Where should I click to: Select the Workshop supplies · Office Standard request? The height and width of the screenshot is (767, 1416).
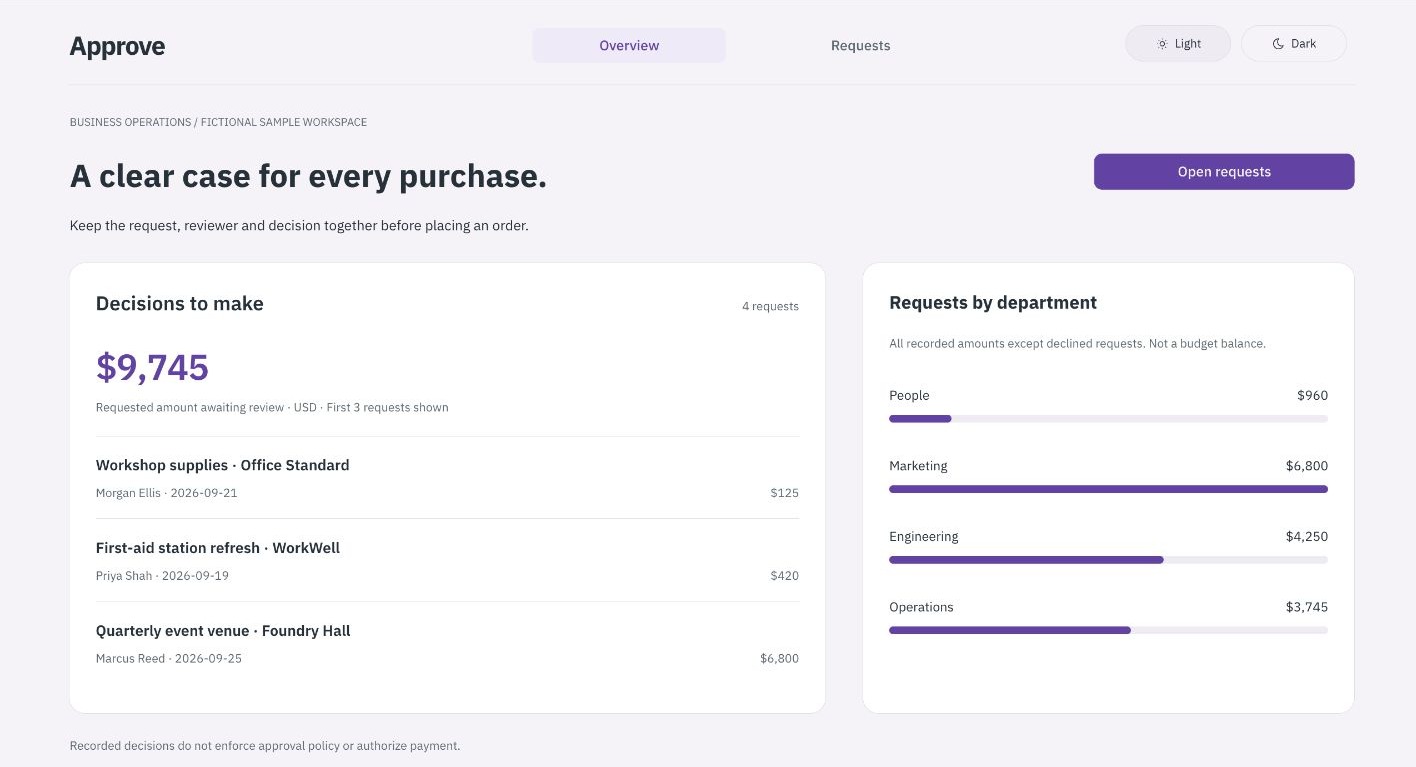click(x=447, y=478)
